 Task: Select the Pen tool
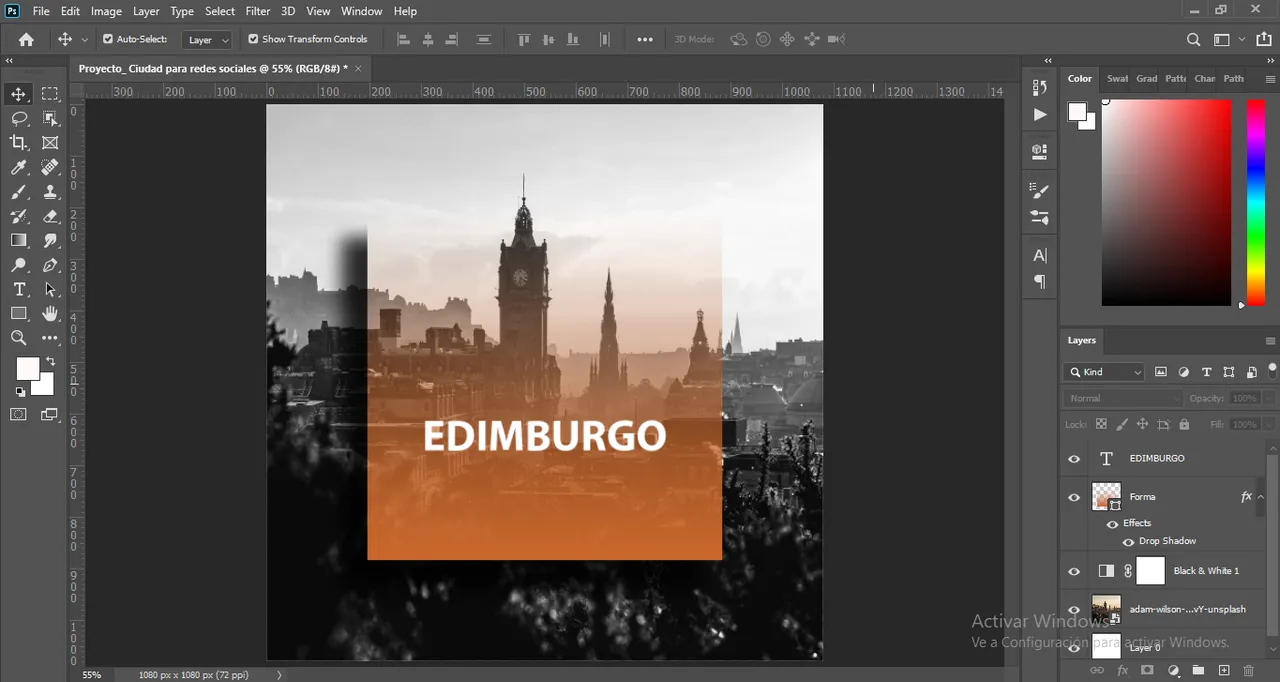point(50,265)
